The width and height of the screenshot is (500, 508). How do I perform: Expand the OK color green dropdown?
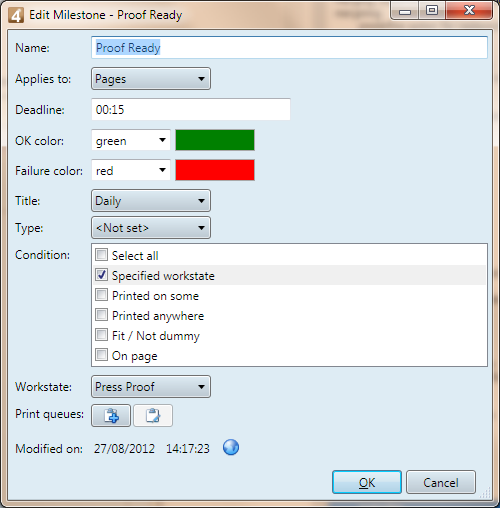[131, 140]
